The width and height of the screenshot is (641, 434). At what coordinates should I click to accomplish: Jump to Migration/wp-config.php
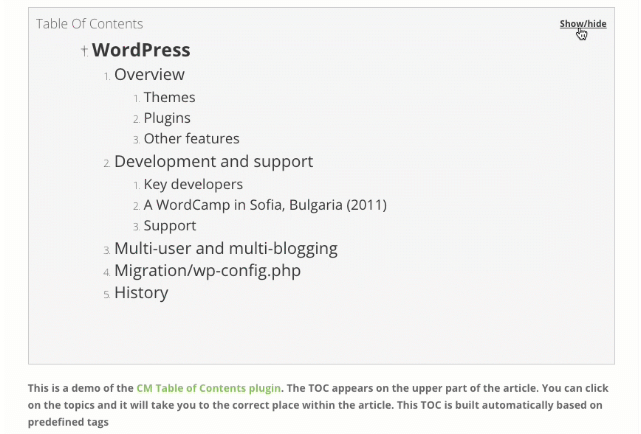click(x=207, y=270)
